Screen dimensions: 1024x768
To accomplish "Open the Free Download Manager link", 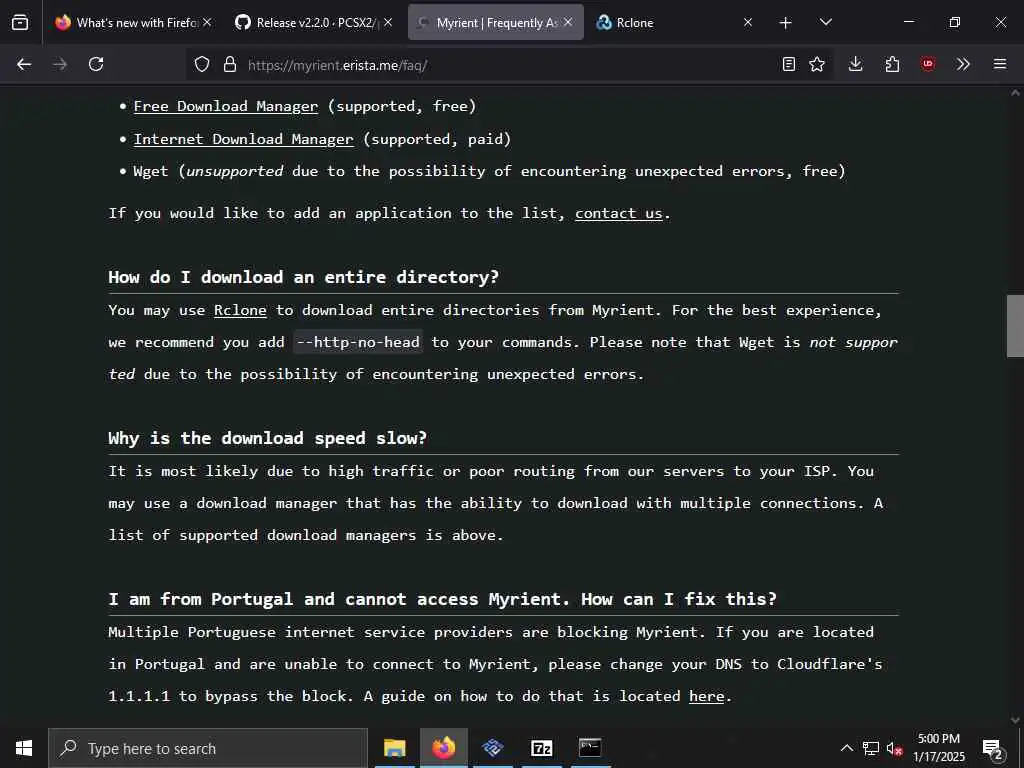I will (x=226, y=106).
